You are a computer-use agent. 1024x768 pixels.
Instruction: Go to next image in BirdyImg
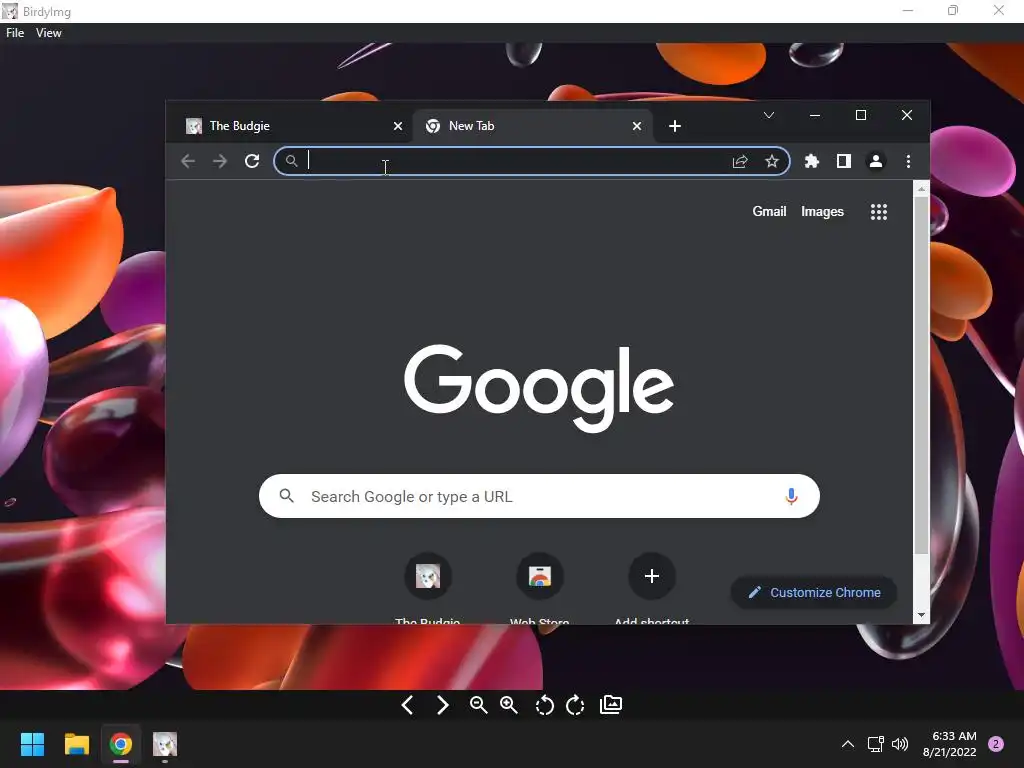(442, 705)
